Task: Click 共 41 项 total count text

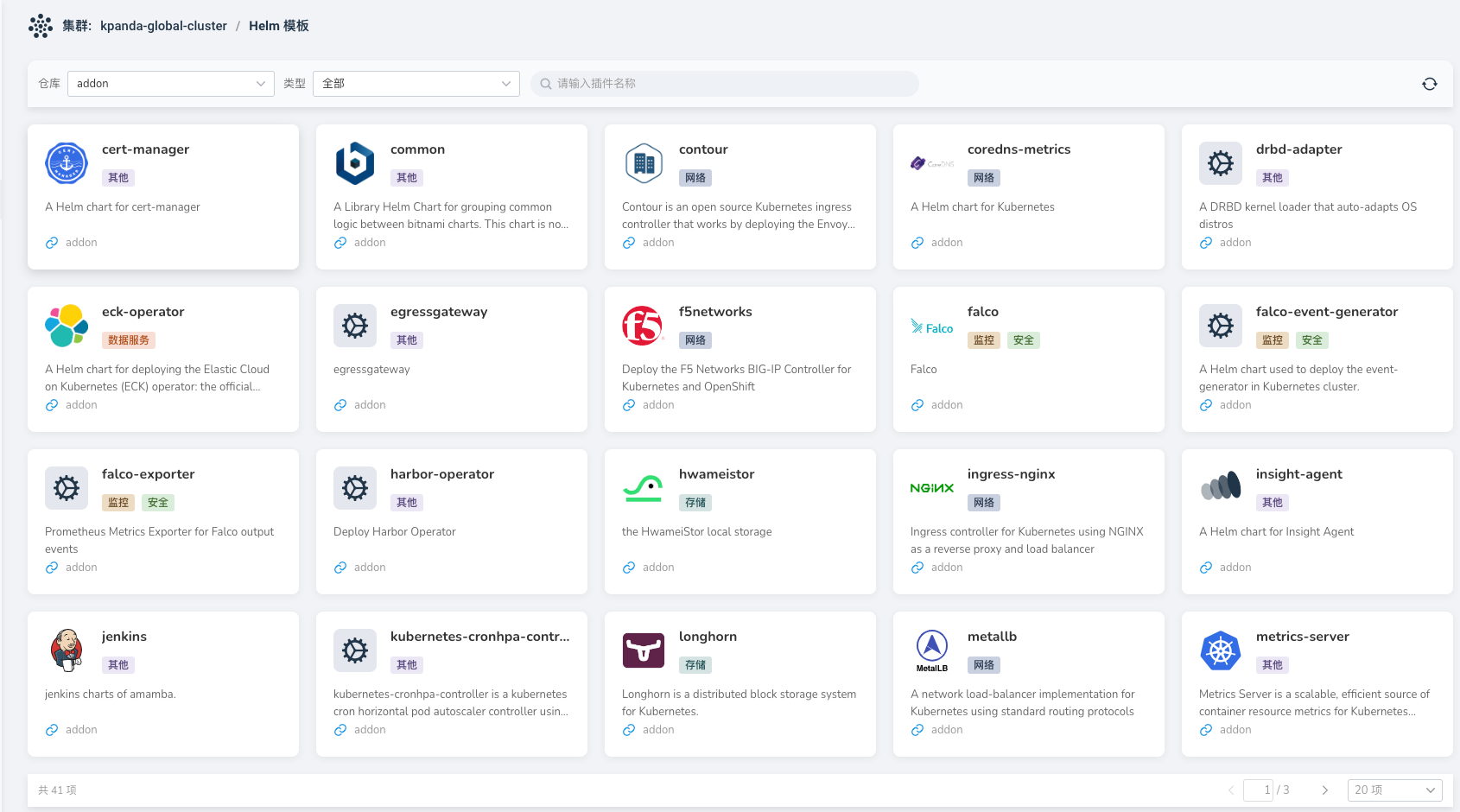Action: tap(57, 790)
